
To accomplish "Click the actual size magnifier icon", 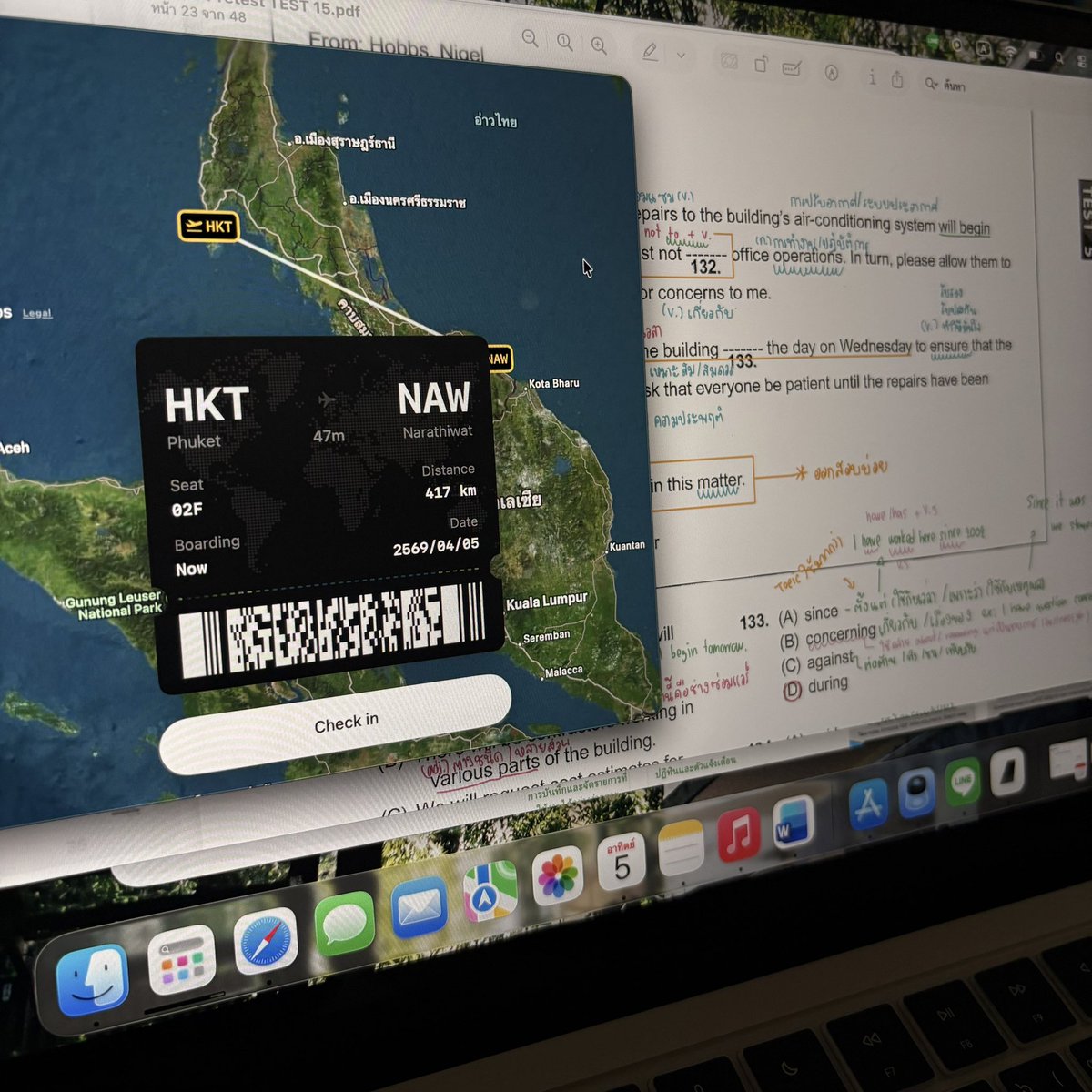I will click(x=564, y=41).
